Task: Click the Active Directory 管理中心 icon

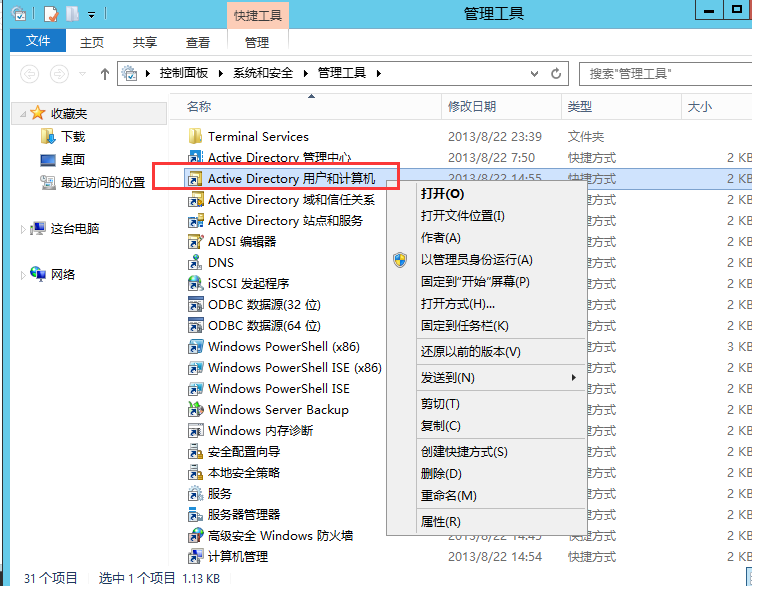Action: point(195,157)
